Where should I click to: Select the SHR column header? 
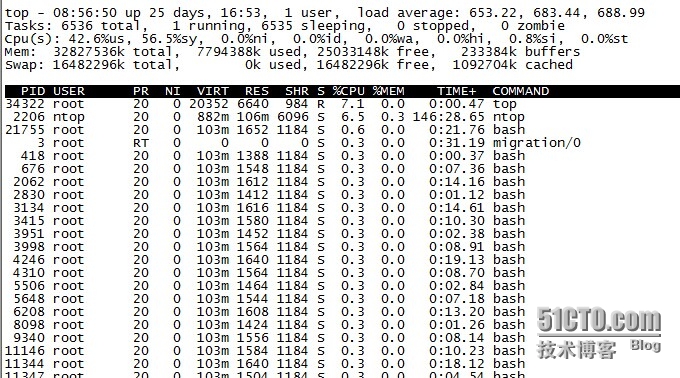(x=297, y=91)
